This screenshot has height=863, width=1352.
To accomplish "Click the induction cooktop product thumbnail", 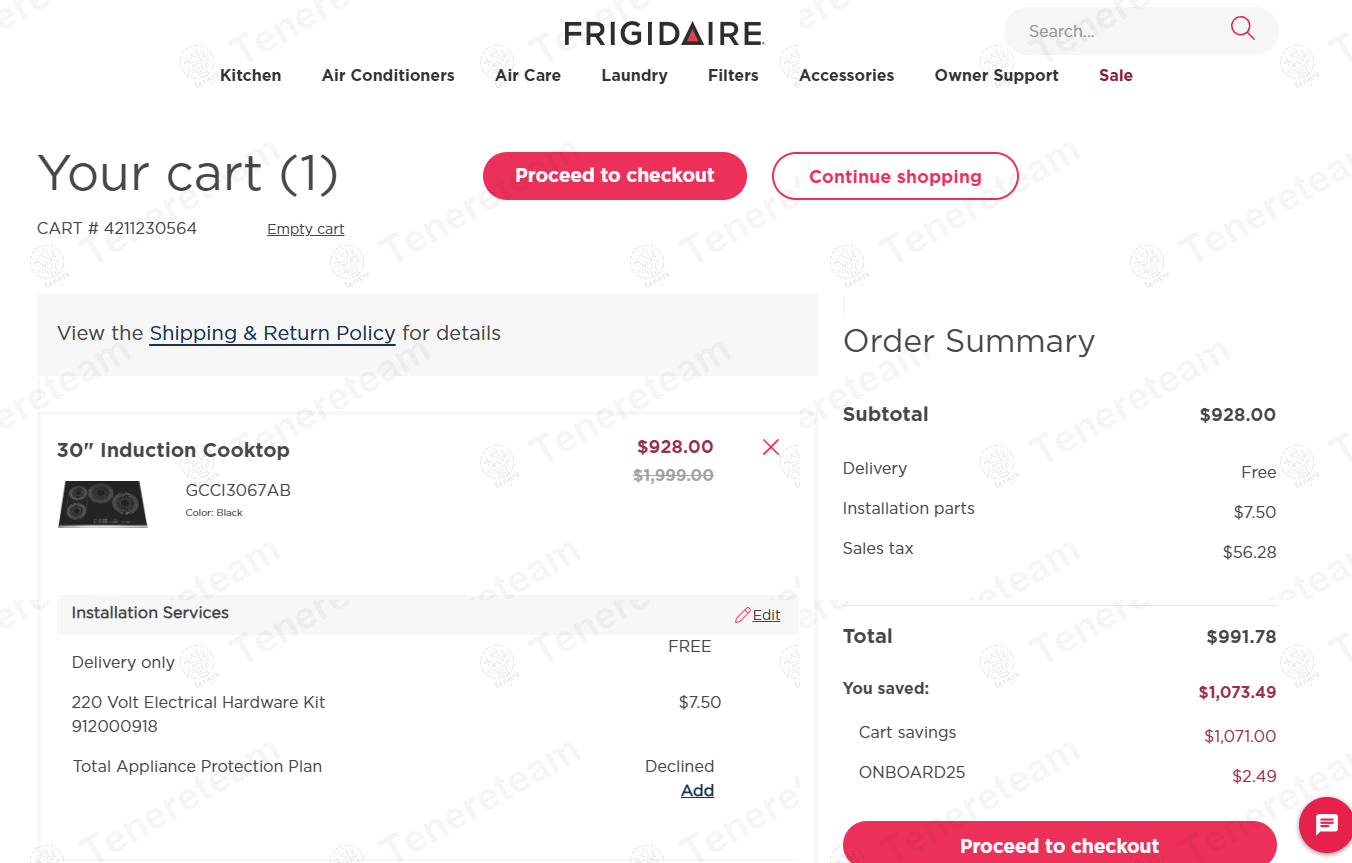I will tap(103, 504).
